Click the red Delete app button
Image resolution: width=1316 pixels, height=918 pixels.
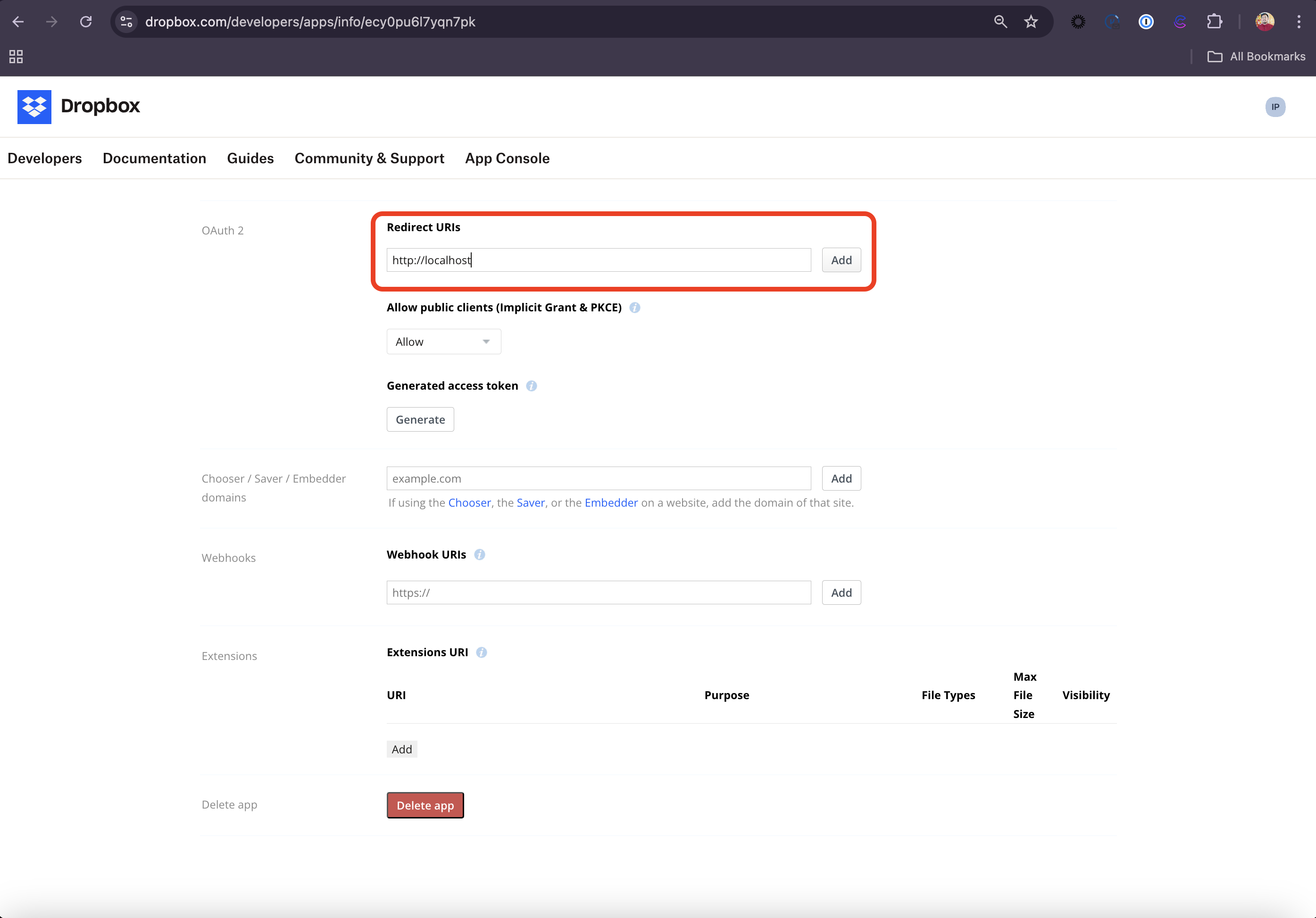pos(425,805)
